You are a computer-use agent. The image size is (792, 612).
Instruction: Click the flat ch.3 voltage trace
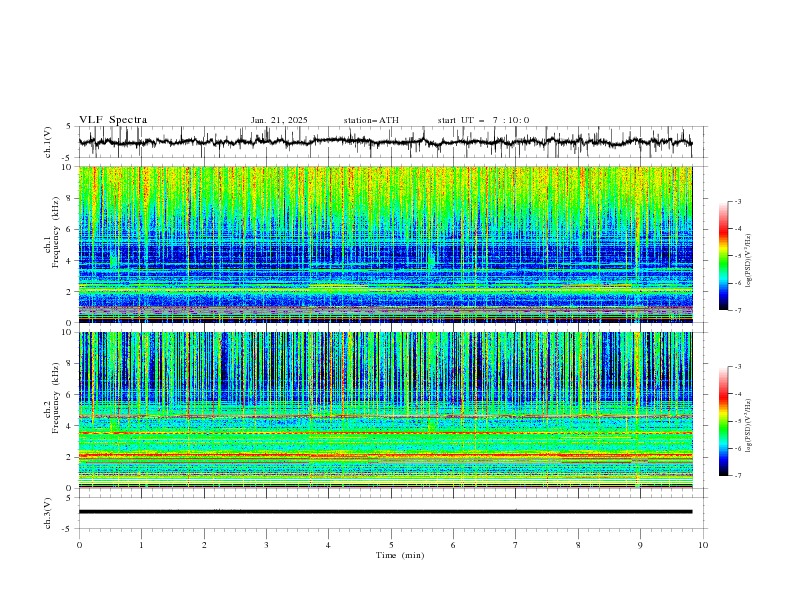(385, 512)
